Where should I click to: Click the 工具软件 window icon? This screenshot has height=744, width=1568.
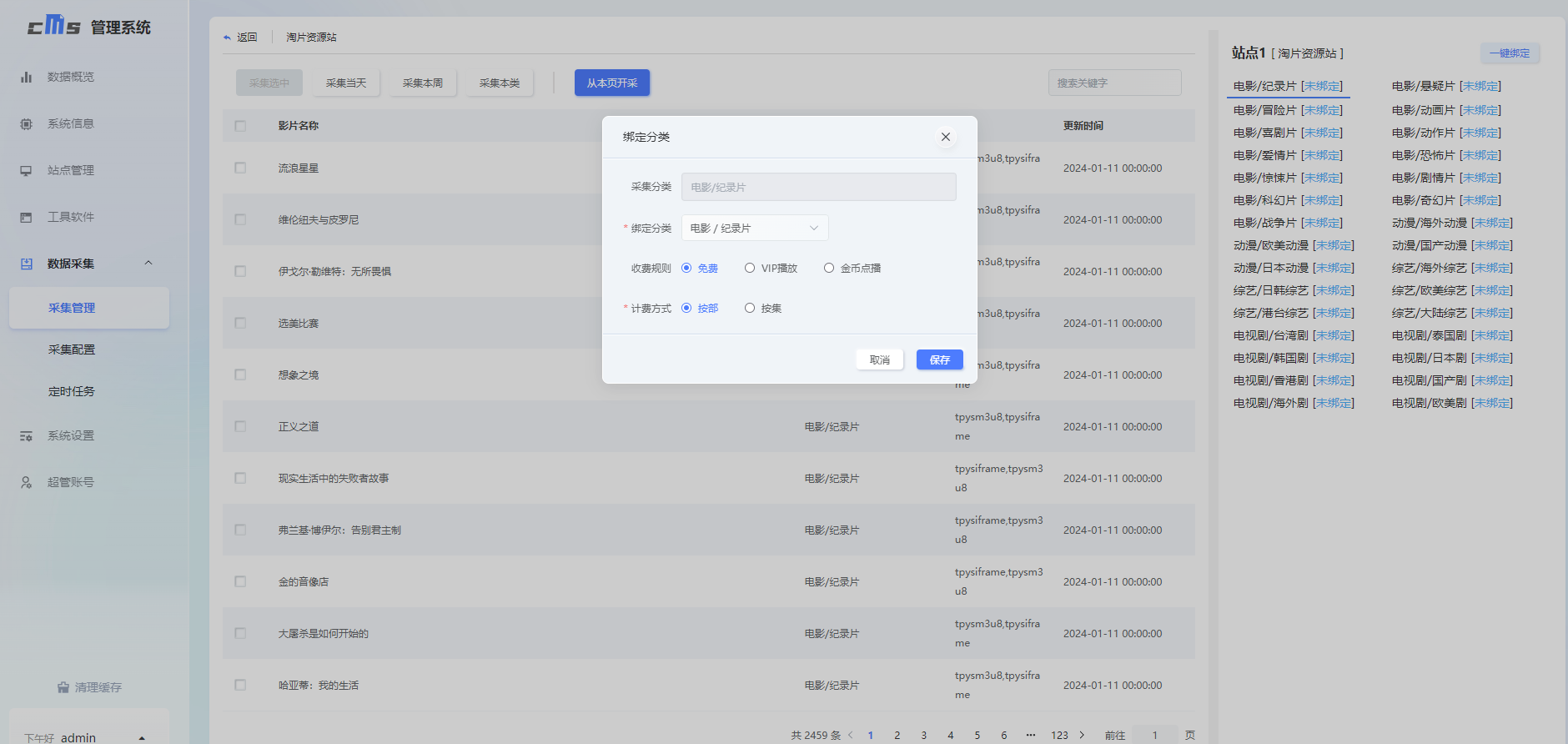[26, 217]
